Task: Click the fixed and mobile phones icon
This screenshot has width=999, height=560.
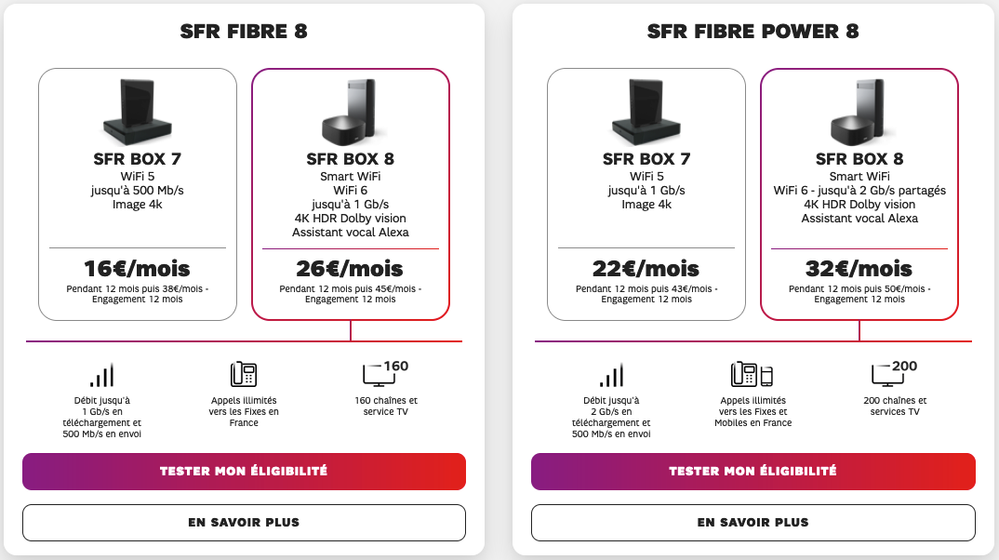Action: click(752, 374)
